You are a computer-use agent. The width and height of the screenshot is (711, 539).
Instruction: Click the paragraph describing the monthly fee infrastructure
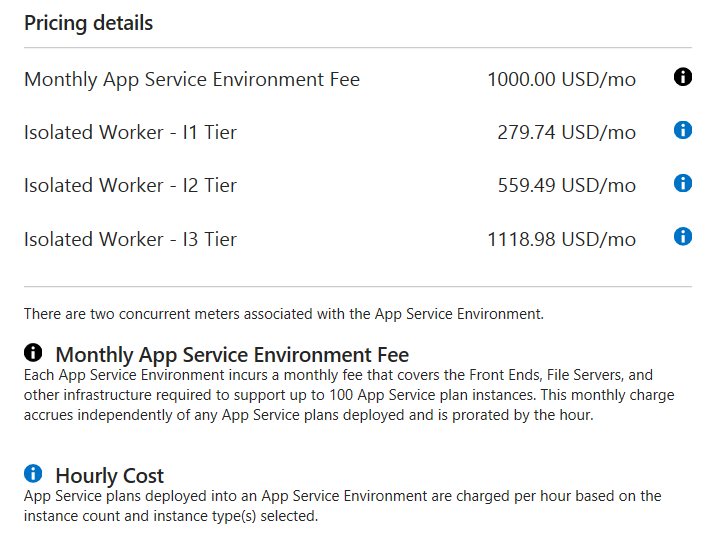tap(348, 395)
